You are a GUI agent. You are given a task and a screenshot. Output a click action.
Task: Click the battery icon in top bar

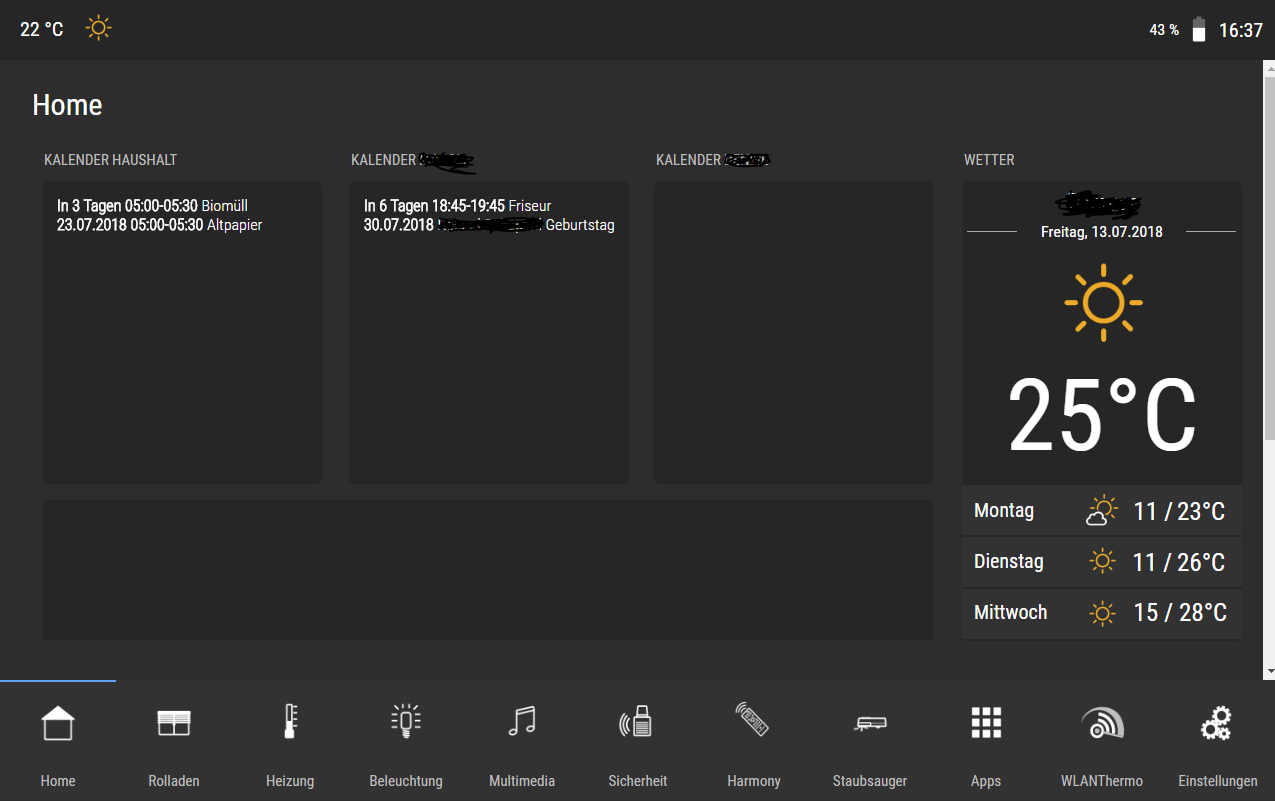tap(1199, 30)
